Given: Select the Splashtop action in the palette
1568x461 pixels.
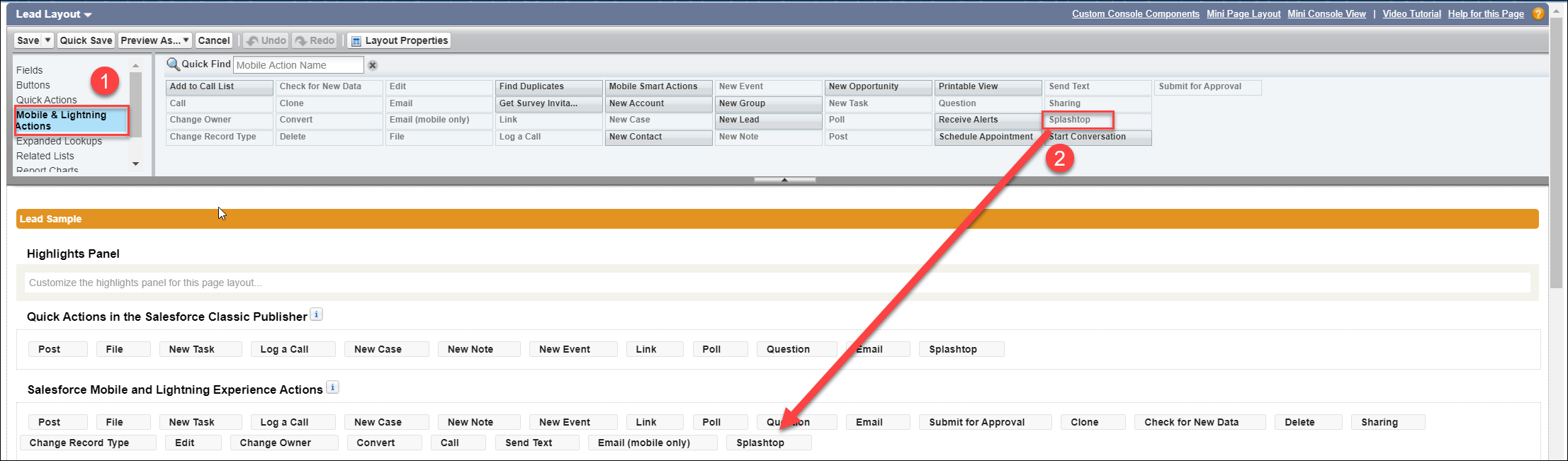Looking at the screenshot, I should [1078, 120].
